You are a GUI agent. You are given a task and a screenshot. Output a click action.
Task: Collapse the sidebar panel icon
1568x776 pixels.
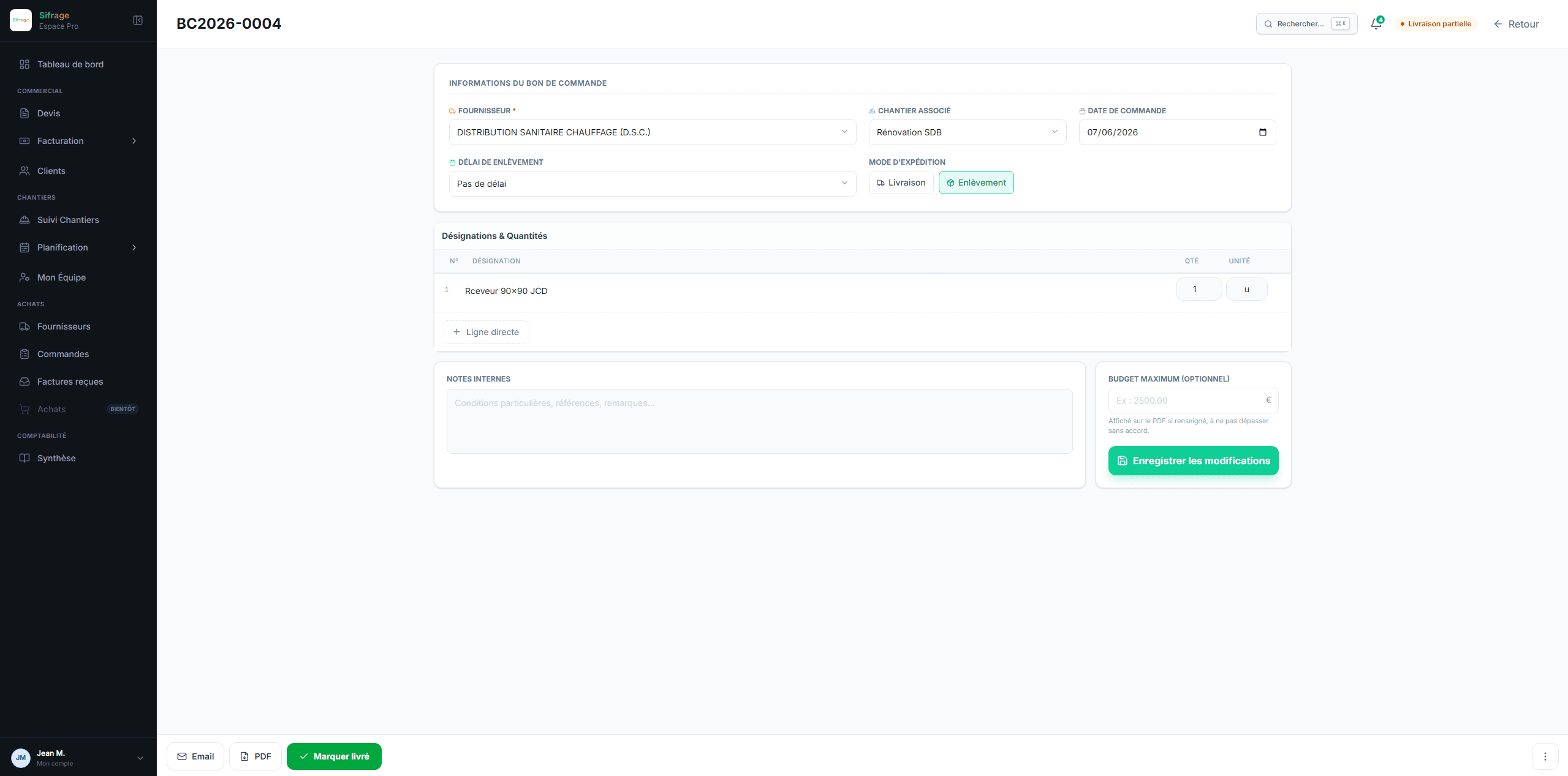[x=138, y=20]
